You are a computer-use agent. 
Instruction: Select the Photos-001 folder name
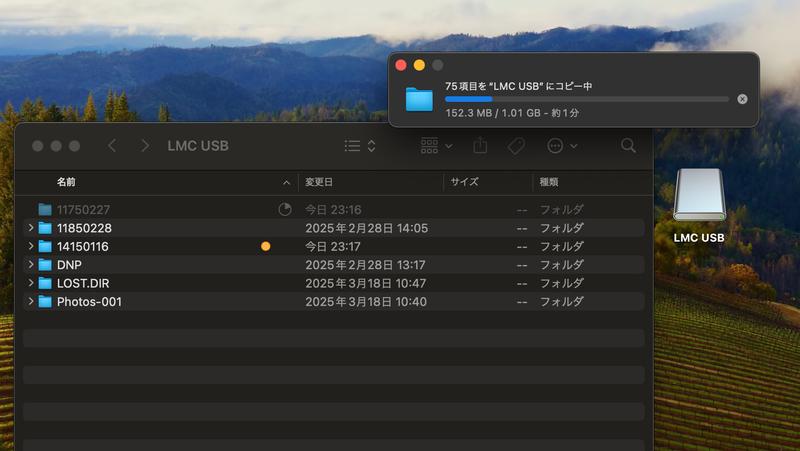tap(89, 302)
